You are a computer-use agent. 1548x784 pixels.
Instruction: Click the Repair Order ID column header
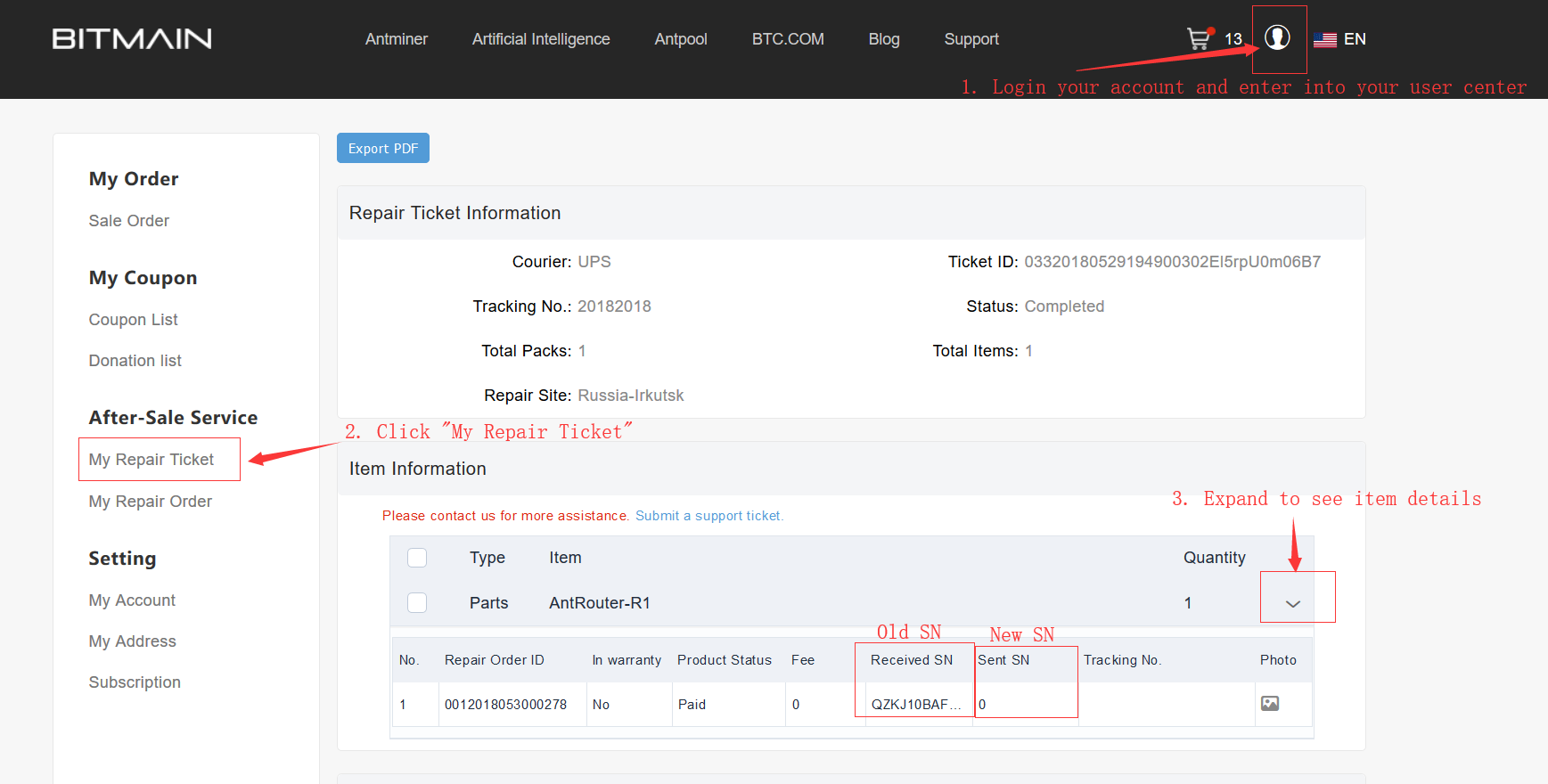[x=495, y=660]
